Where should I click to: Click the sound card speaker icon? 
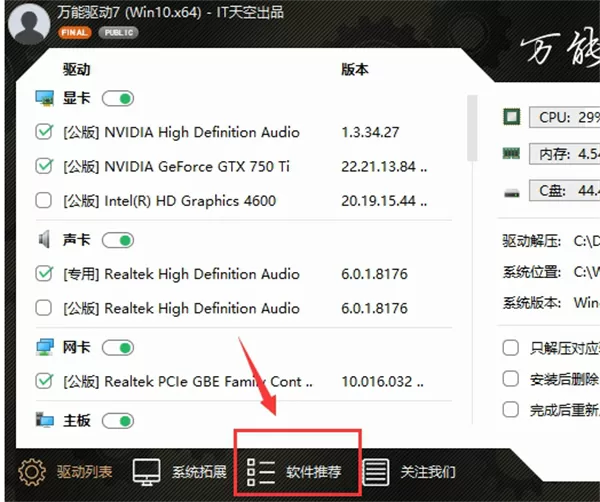click(x=44, y=240)
